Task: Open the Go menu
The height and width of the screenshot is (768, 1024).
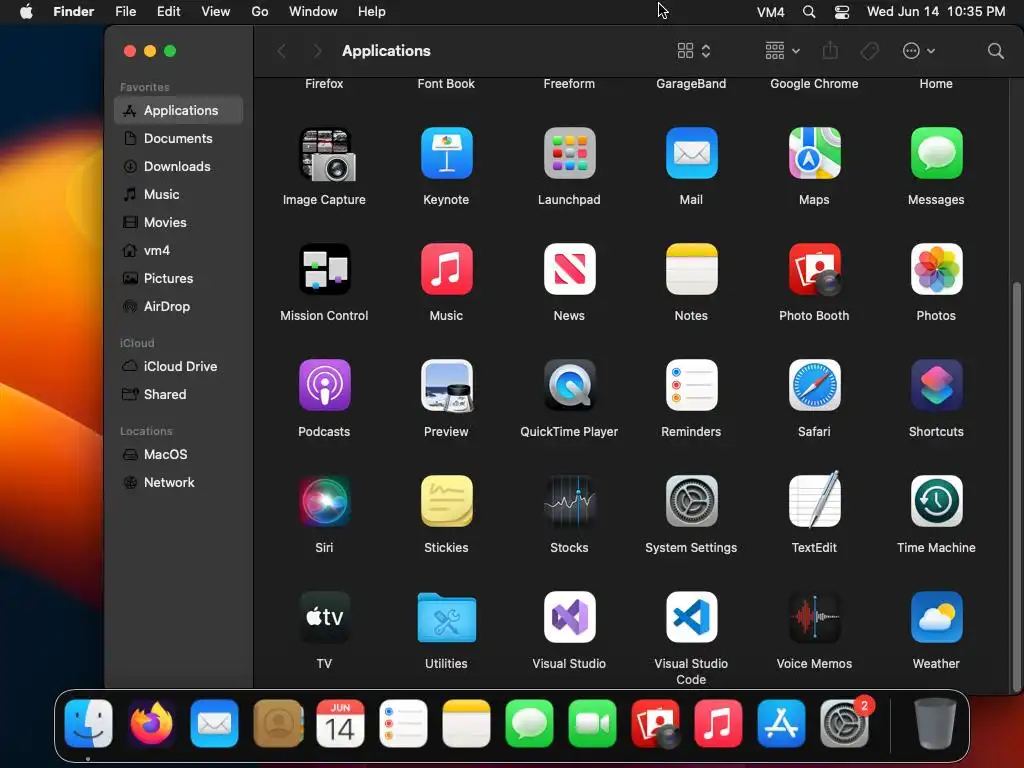Action: click(x=260, y=12)
